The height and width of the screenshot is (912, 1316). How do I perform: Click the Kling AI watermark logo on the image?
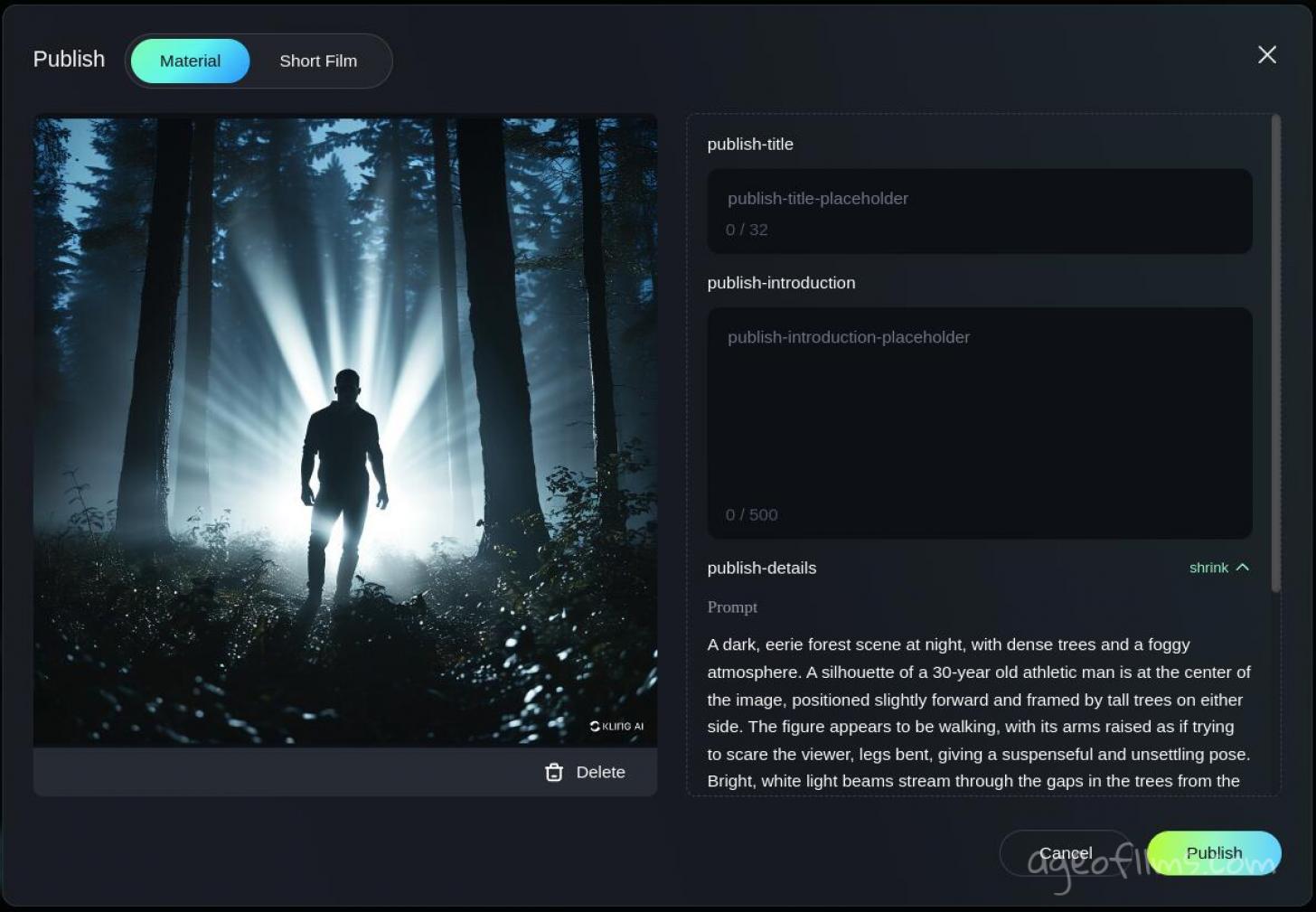coord(616,726)
